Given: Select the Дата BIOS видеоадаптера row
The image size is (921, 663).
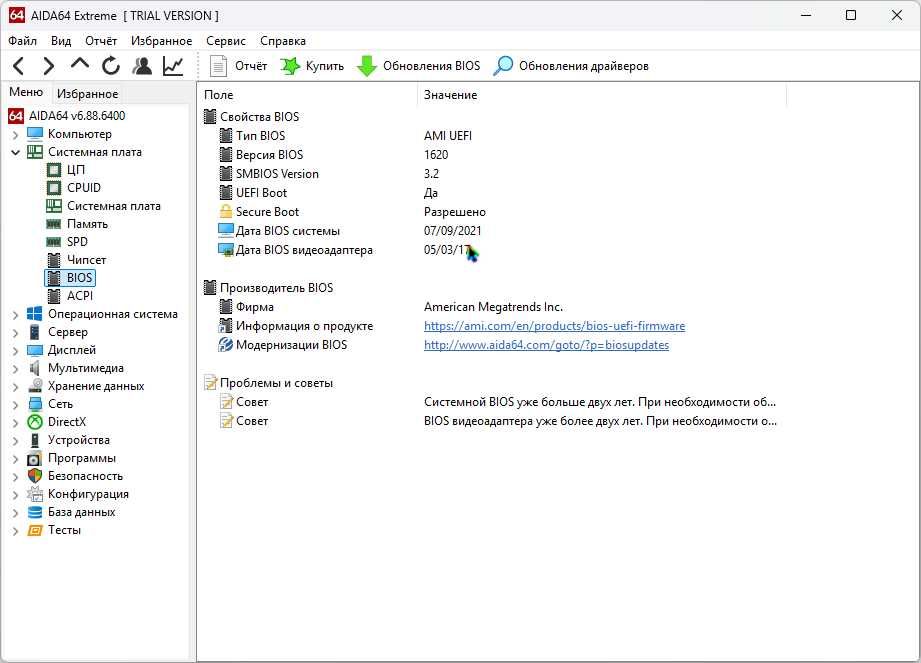Looking at the screenshot, I should 493,250.
